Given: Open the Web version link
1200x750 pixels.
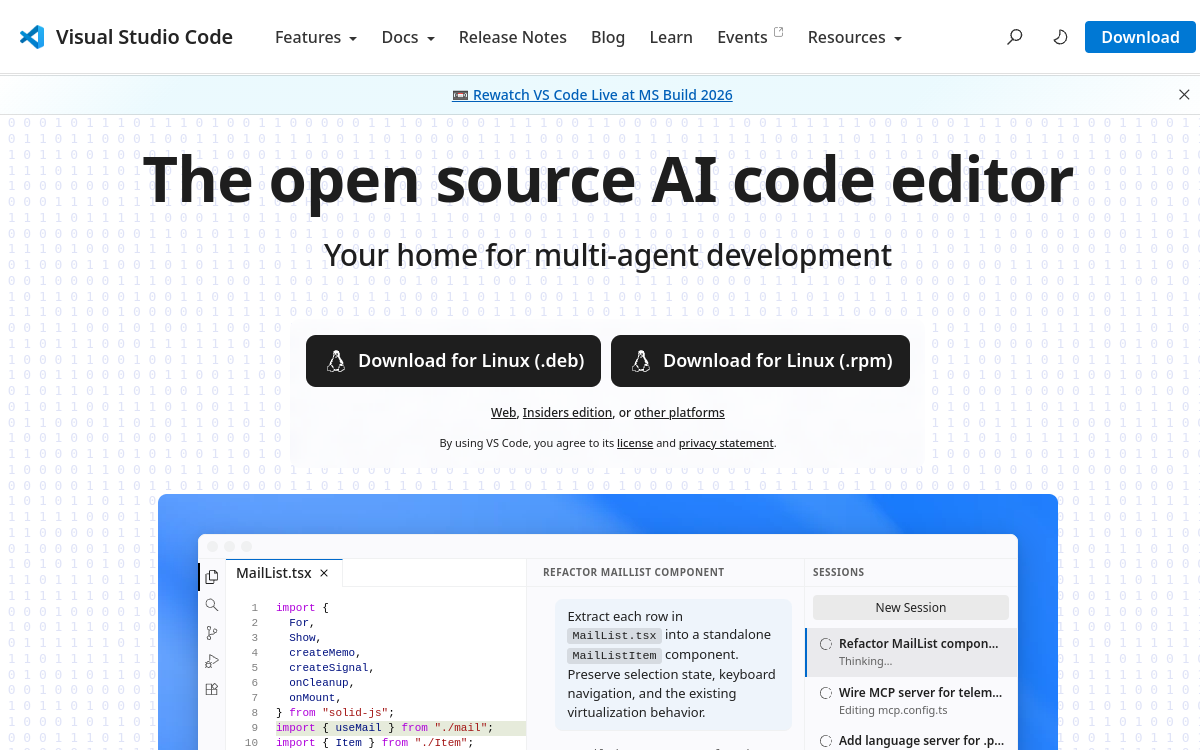Looking at the screenshot, I should click(x=503, y=413).
